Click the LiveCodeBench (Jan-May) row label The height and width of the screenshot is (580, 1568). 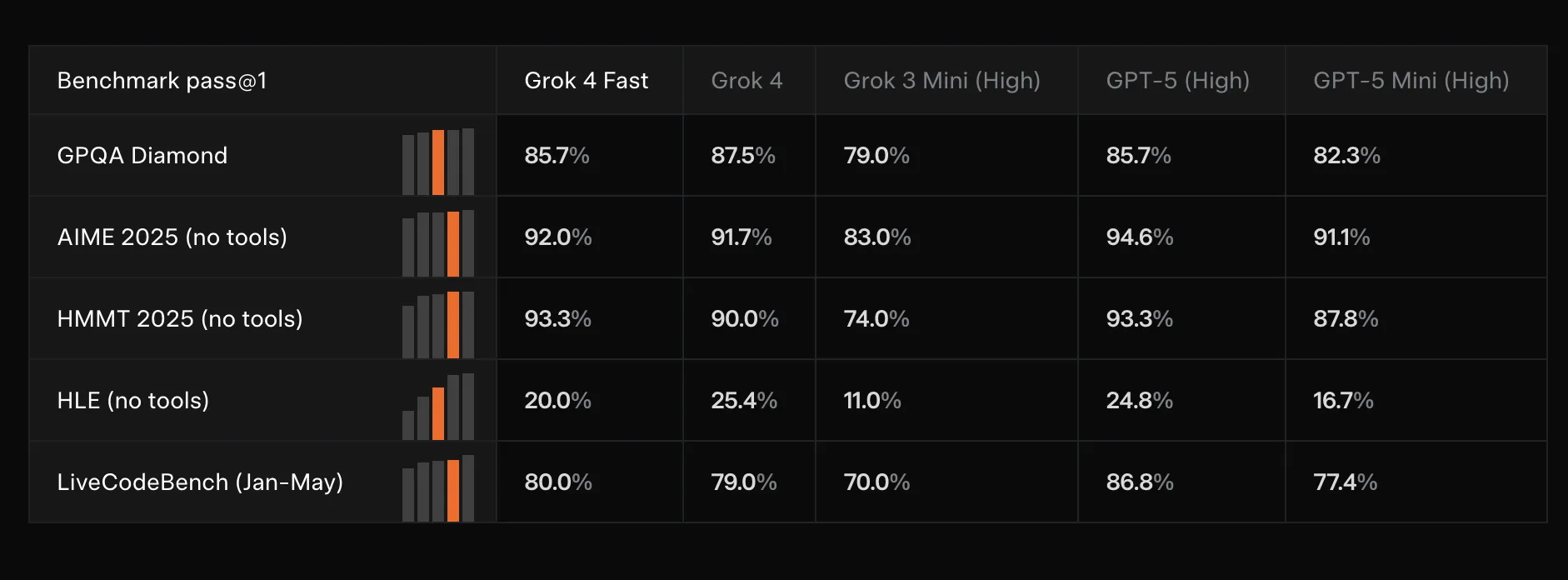click(200, 482)
